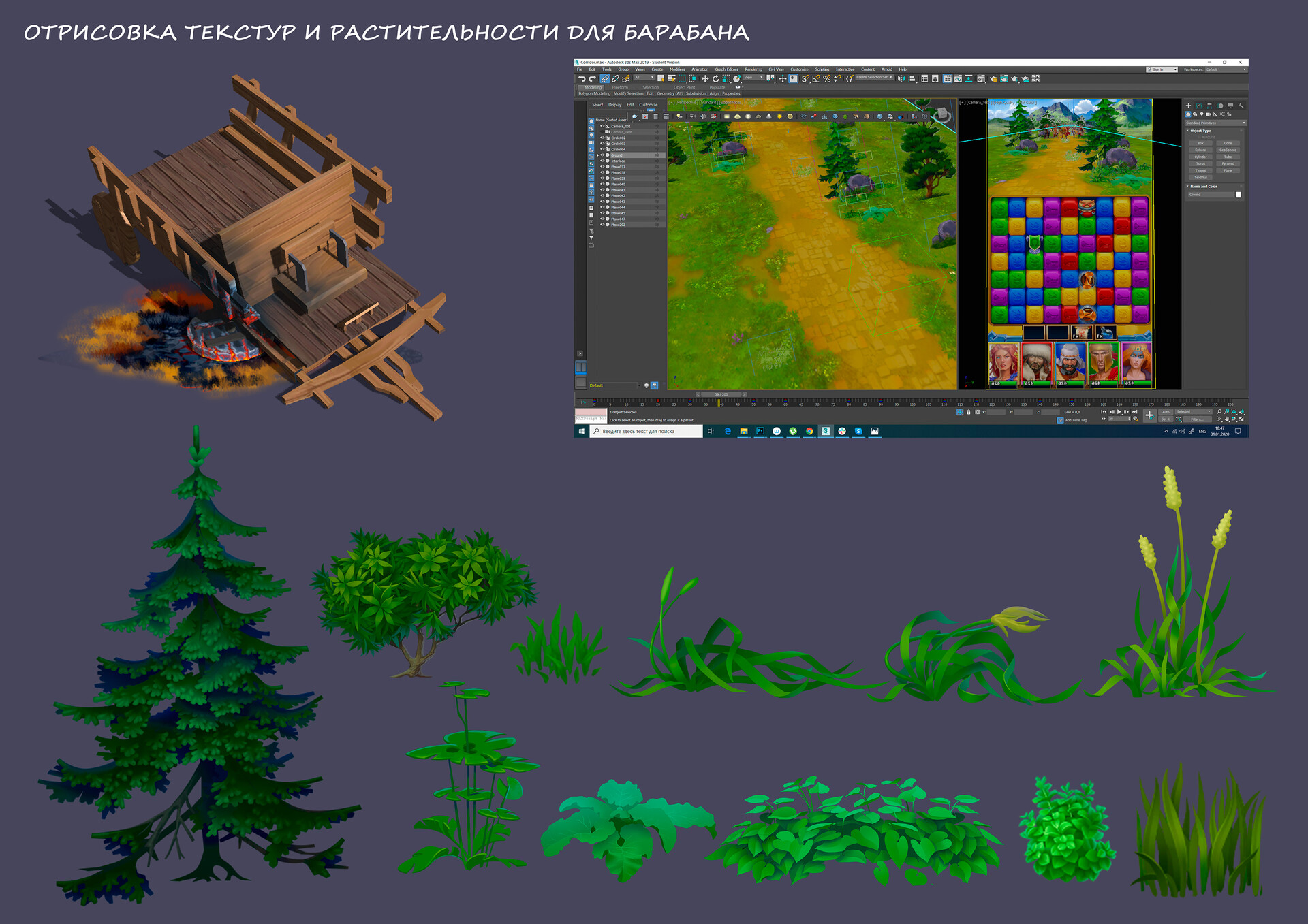Hide Interface object via eye icon
The image size is (1308, 924).
tap(602, 161)
